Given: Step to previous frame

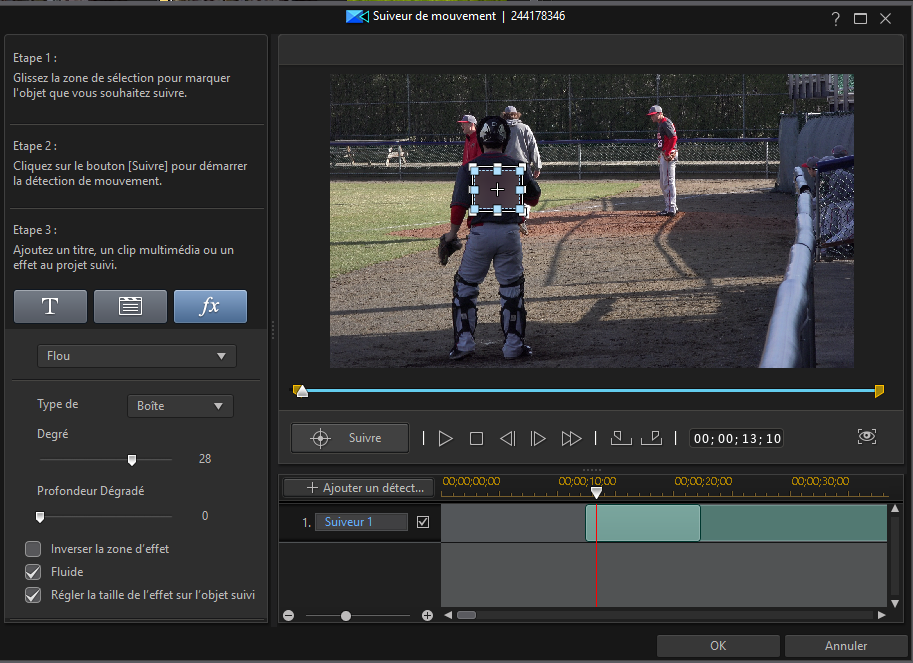Looking at the screenshot, I should [x=507, y=438].
